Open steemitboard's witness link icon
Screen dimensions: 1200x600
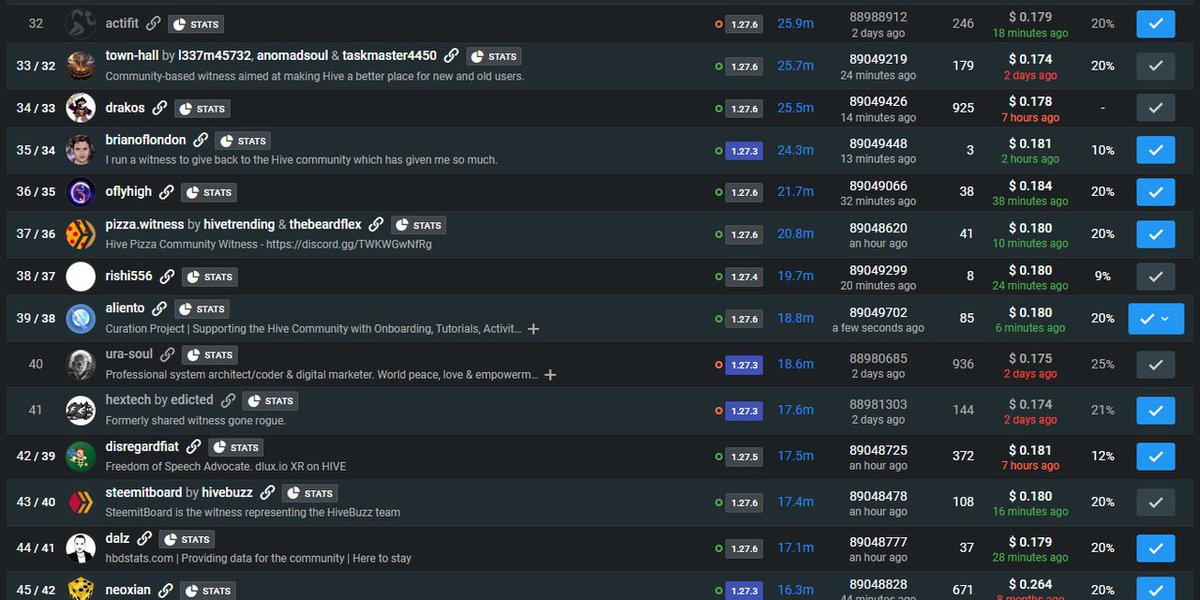267,493
